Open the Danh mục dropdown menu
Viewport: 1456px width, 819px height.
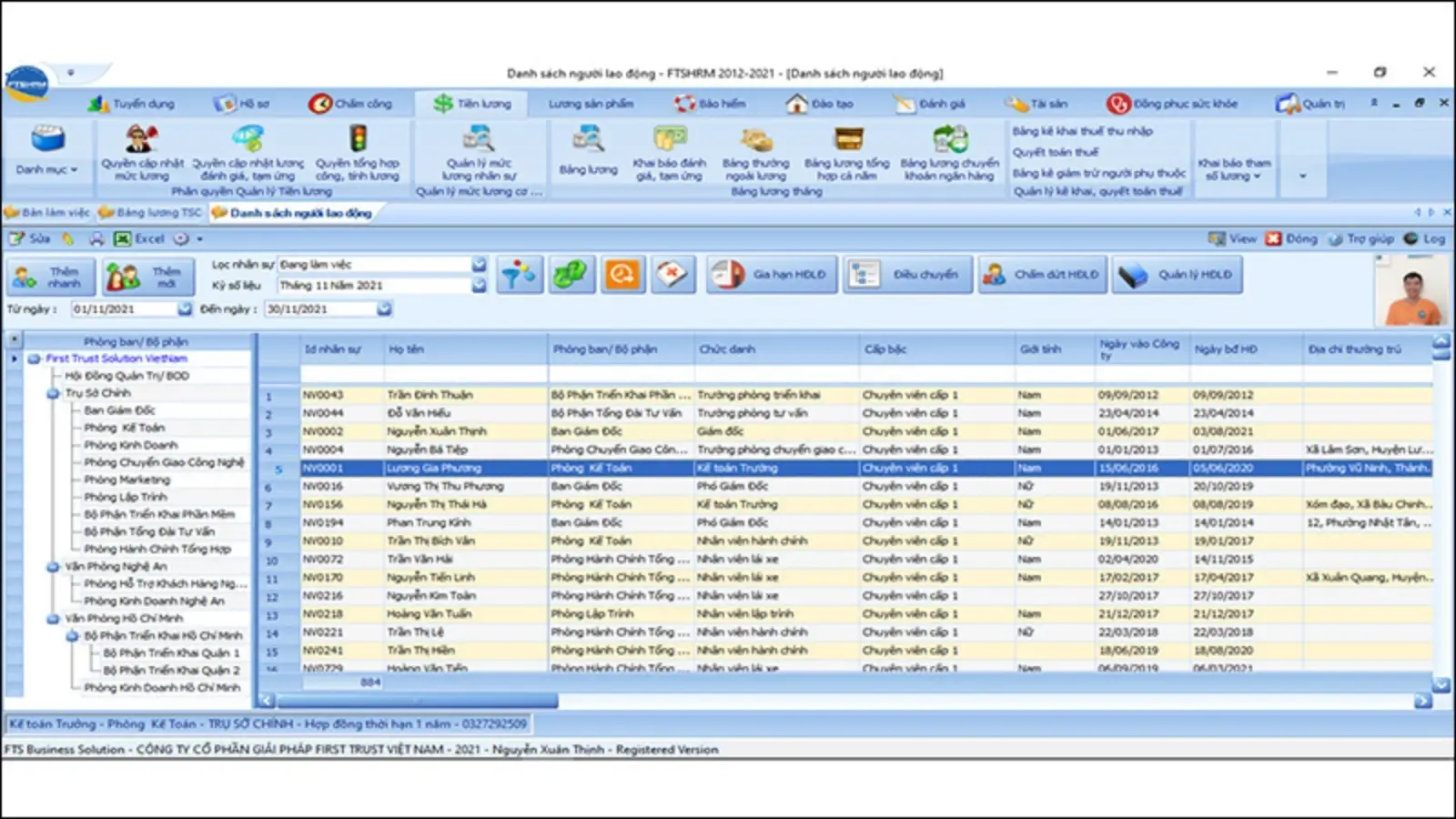click(47, 151)
